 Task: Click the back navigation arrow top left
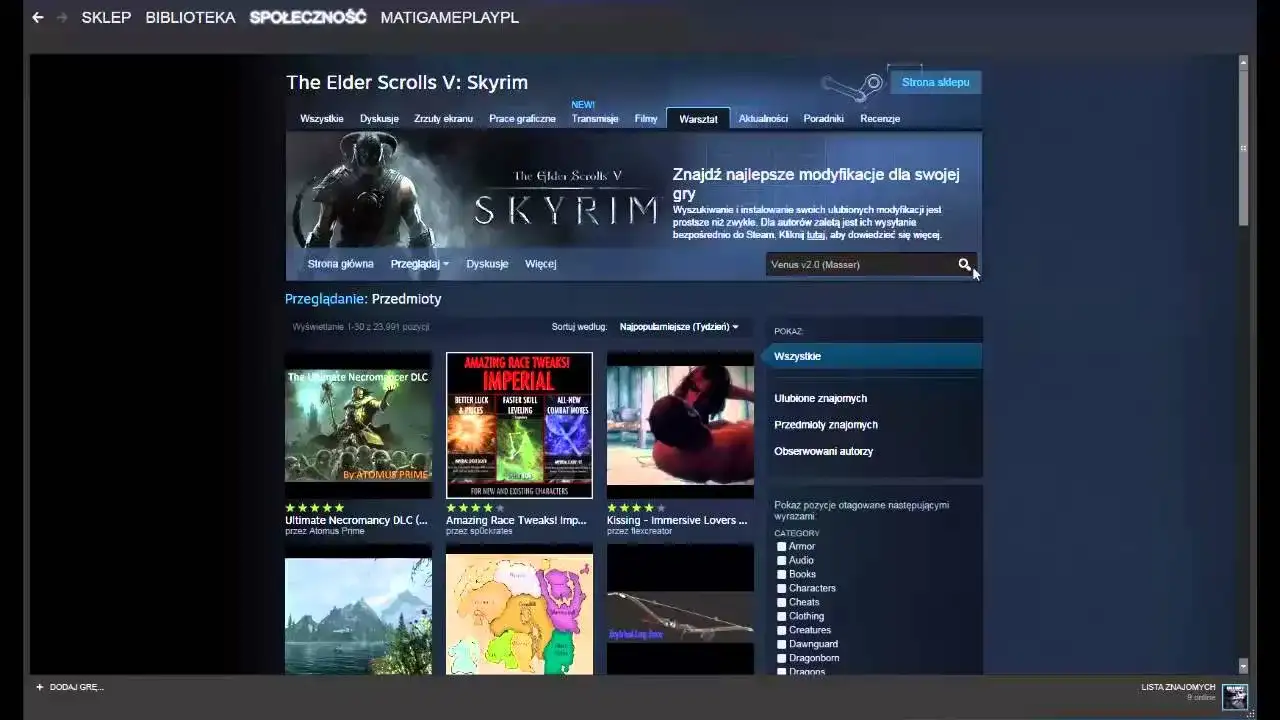coord(37,17)
